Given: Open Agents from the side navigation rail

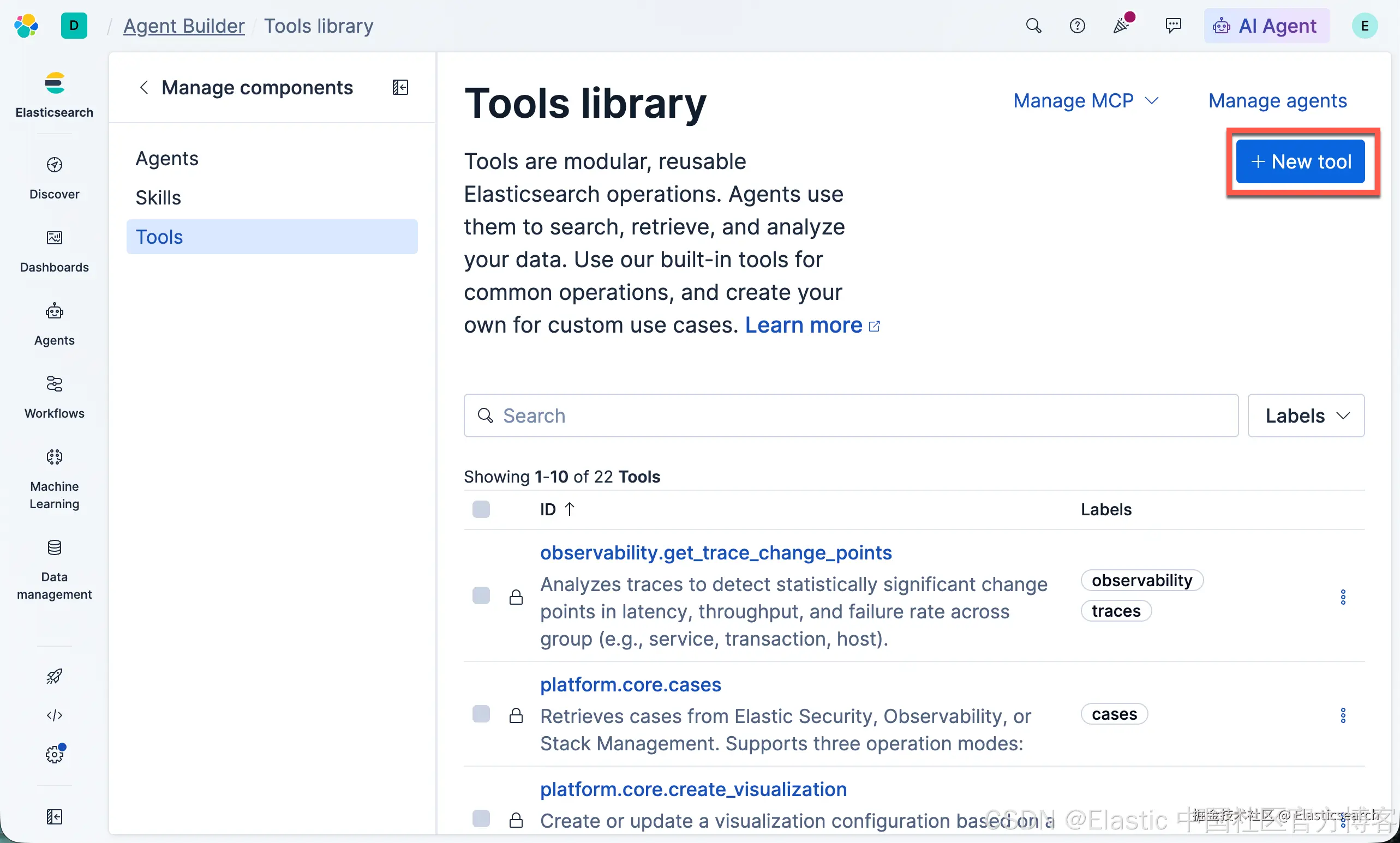Looking at the screenshot, I should (55, 324).
